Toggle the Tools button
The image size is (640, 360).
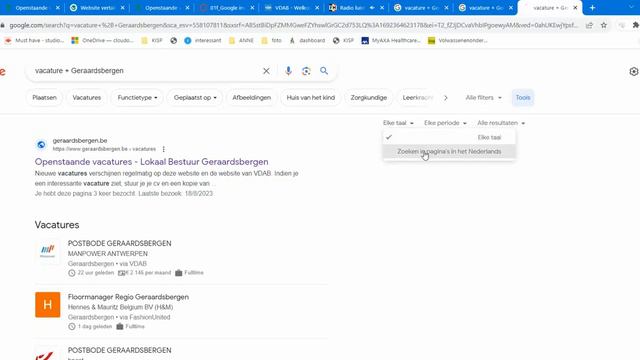tap(523, 98)
